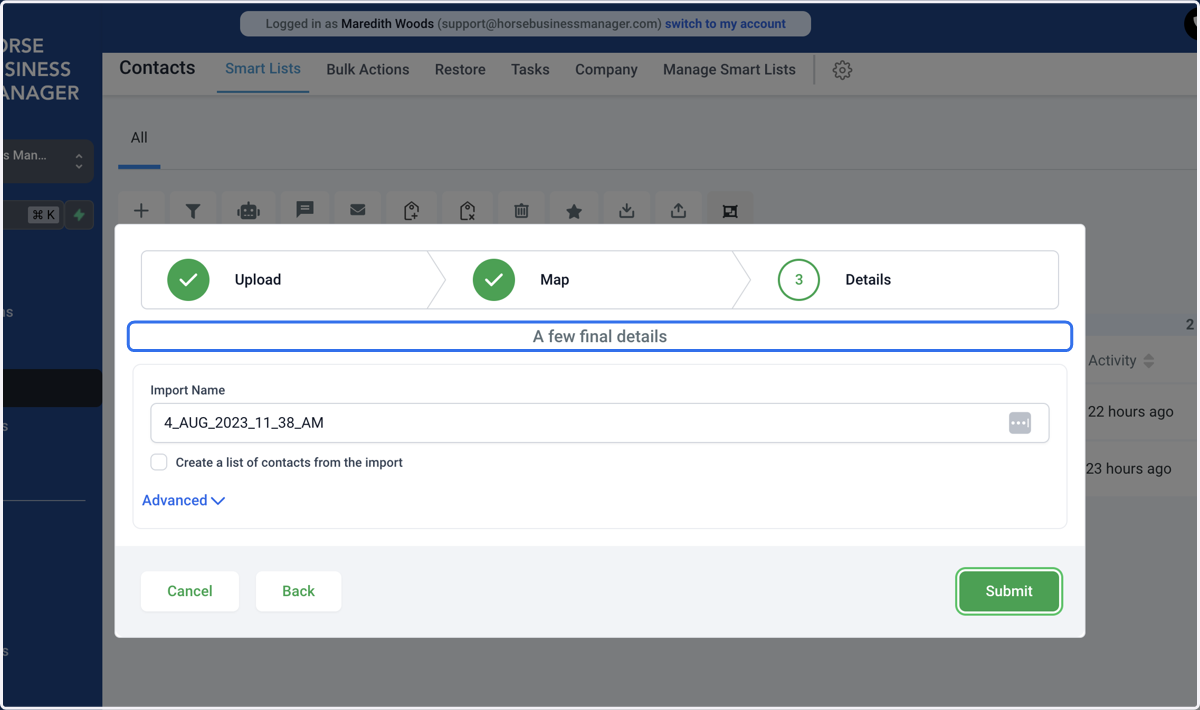Open the filter funnel icon

tap(193, 210)
